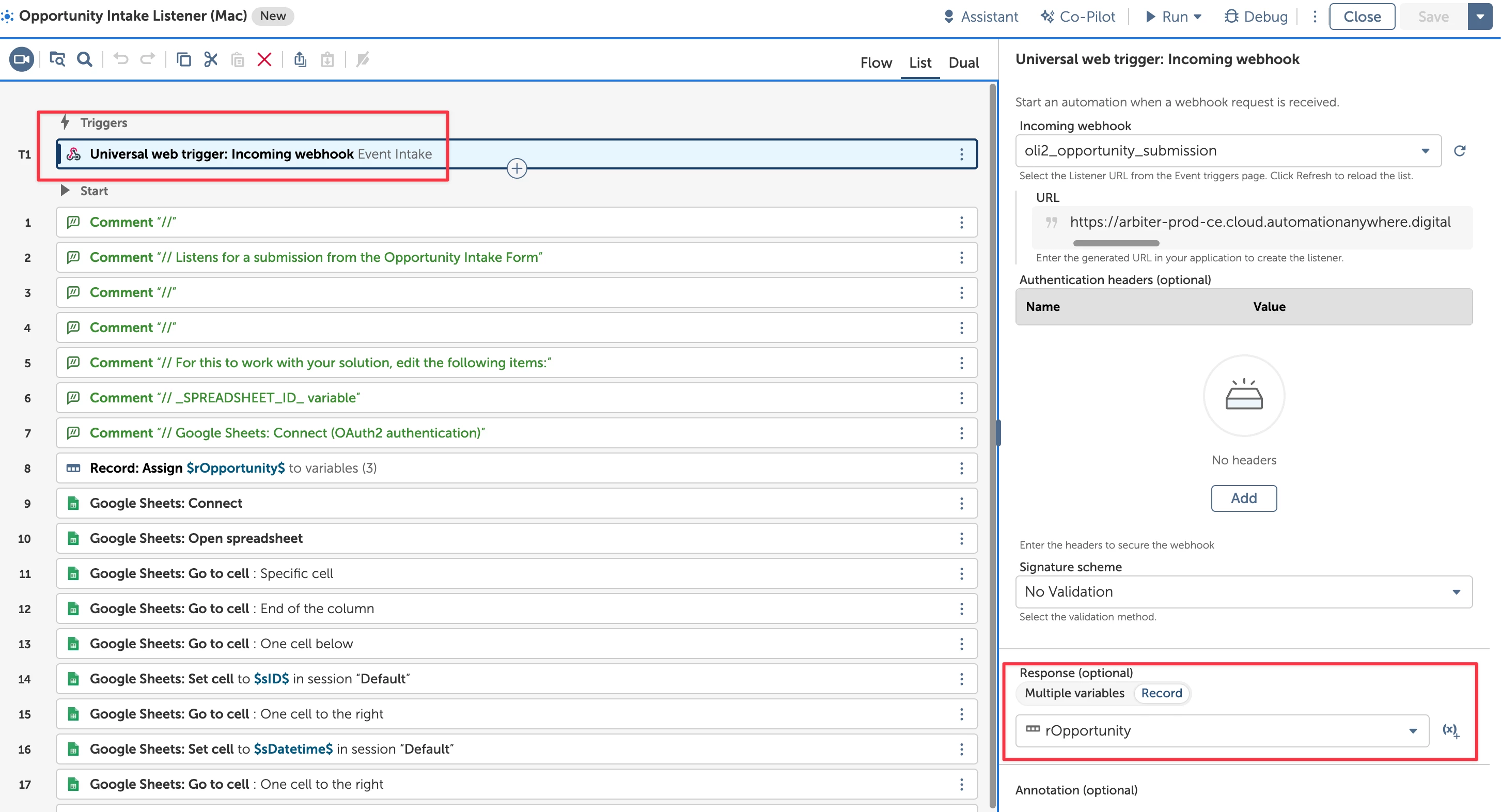Collapse the Start section
This screenshot has height=812, width=1501.
coord(65,191)
